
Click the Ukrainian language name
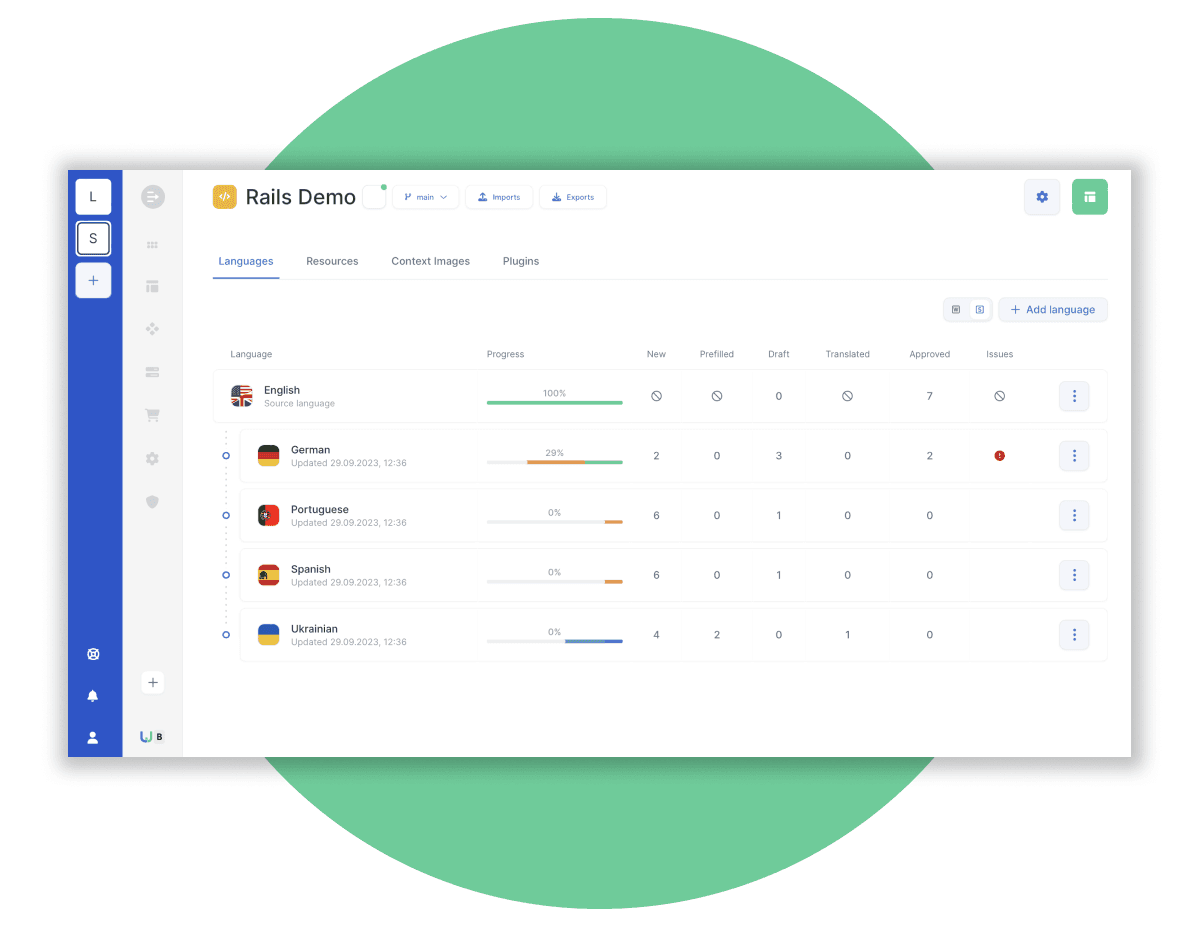[314, 629]
